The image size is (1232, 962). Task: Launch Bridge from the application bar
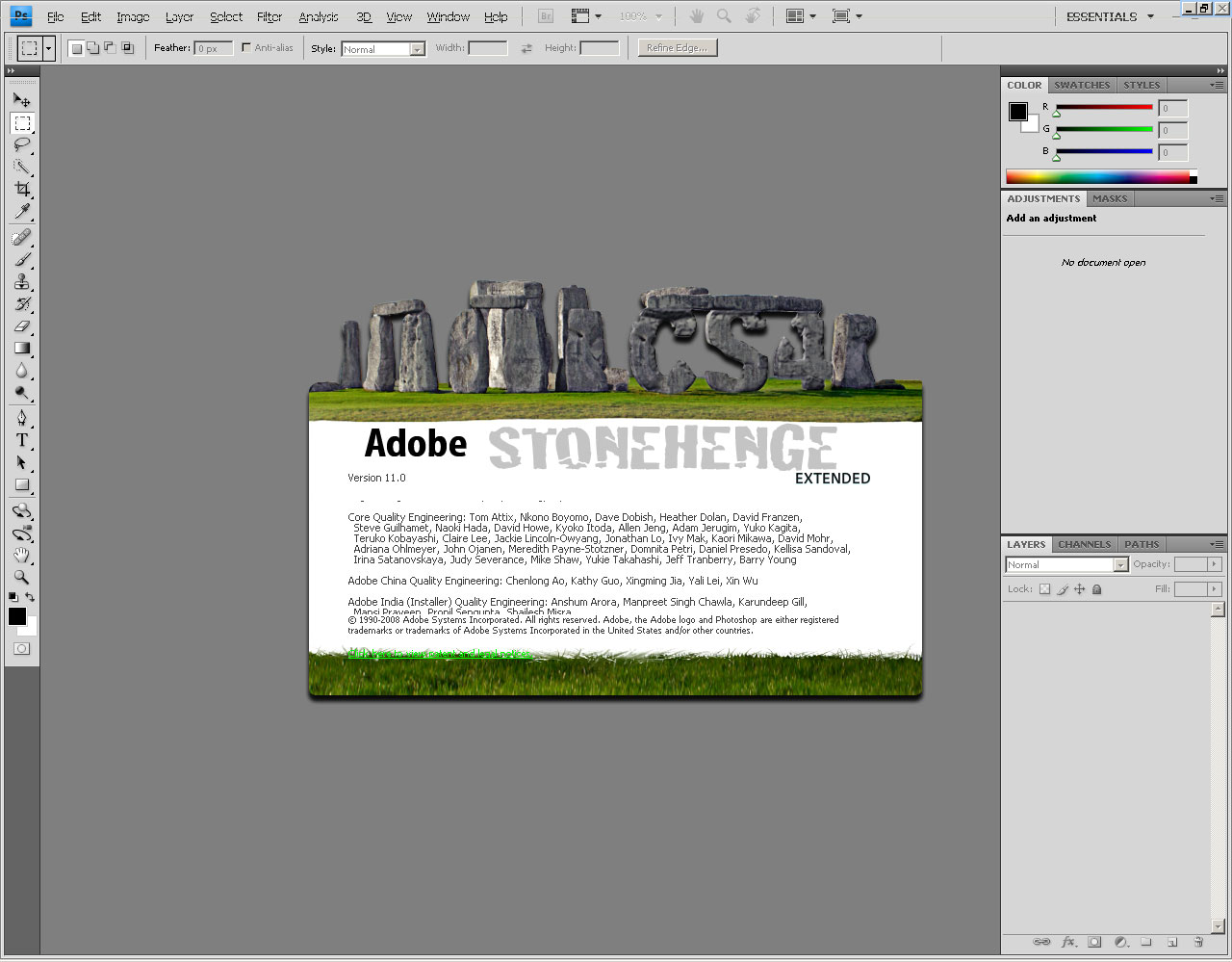(x=546, y=16)
